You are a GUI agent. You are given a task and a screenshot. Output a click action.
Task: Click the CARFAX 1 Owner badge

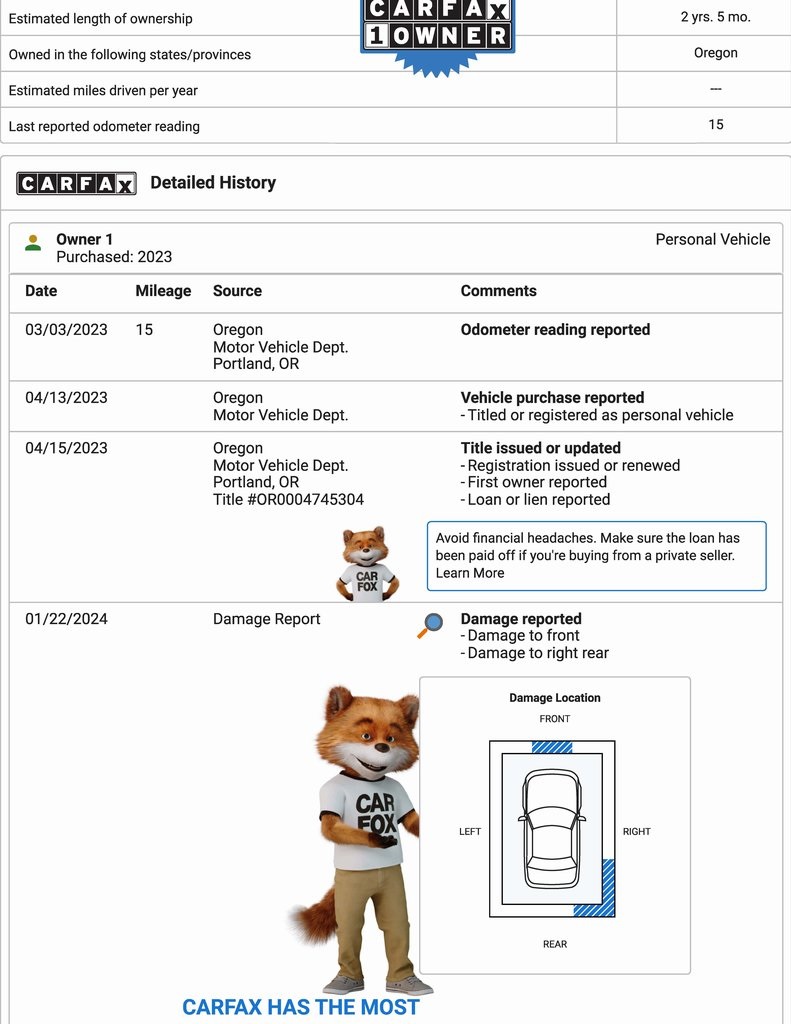[437, 30]
